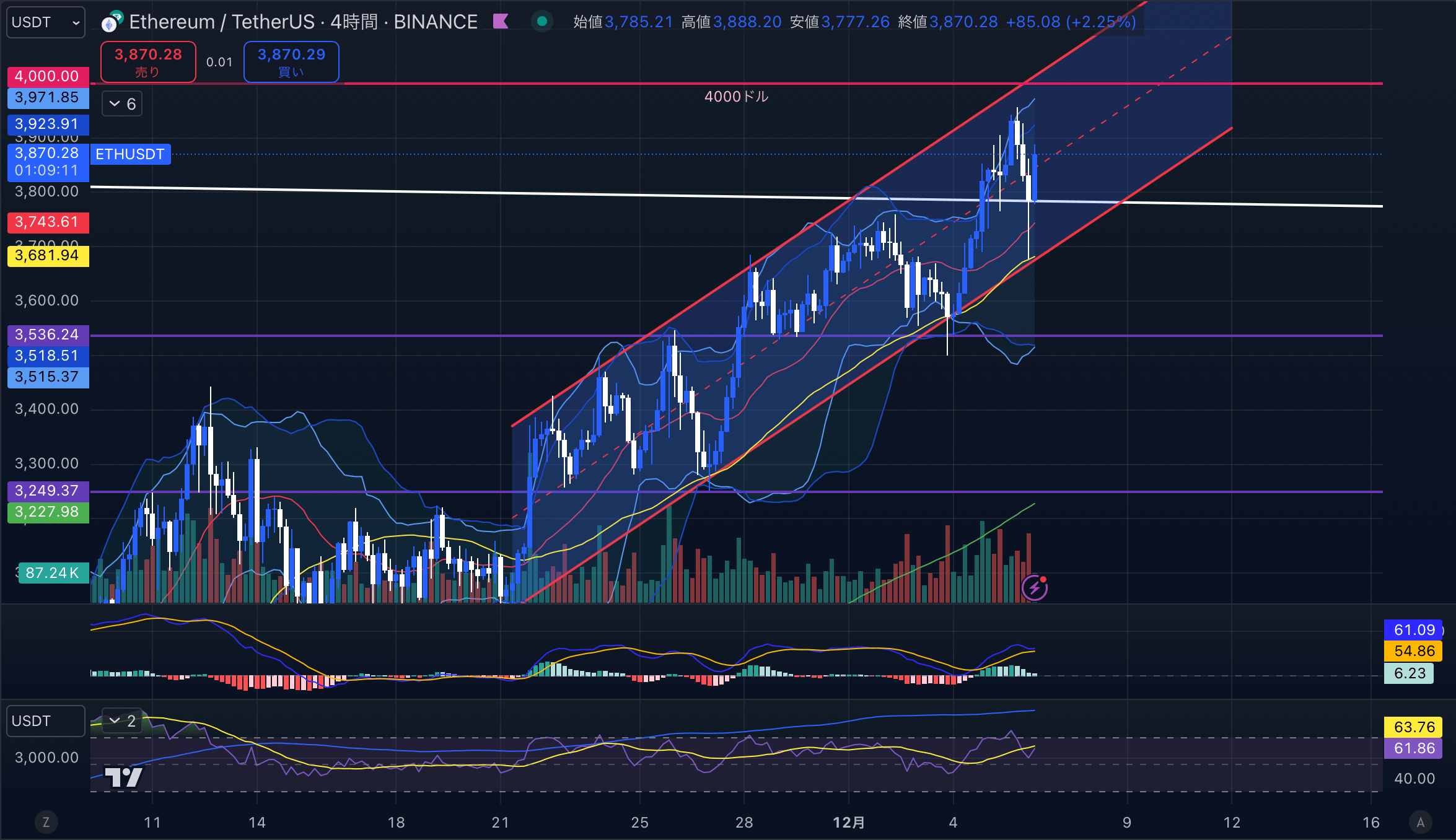Click the 3,681.94 yellow price label
The width and height of the screenshot is (1456, 840).
48,256
